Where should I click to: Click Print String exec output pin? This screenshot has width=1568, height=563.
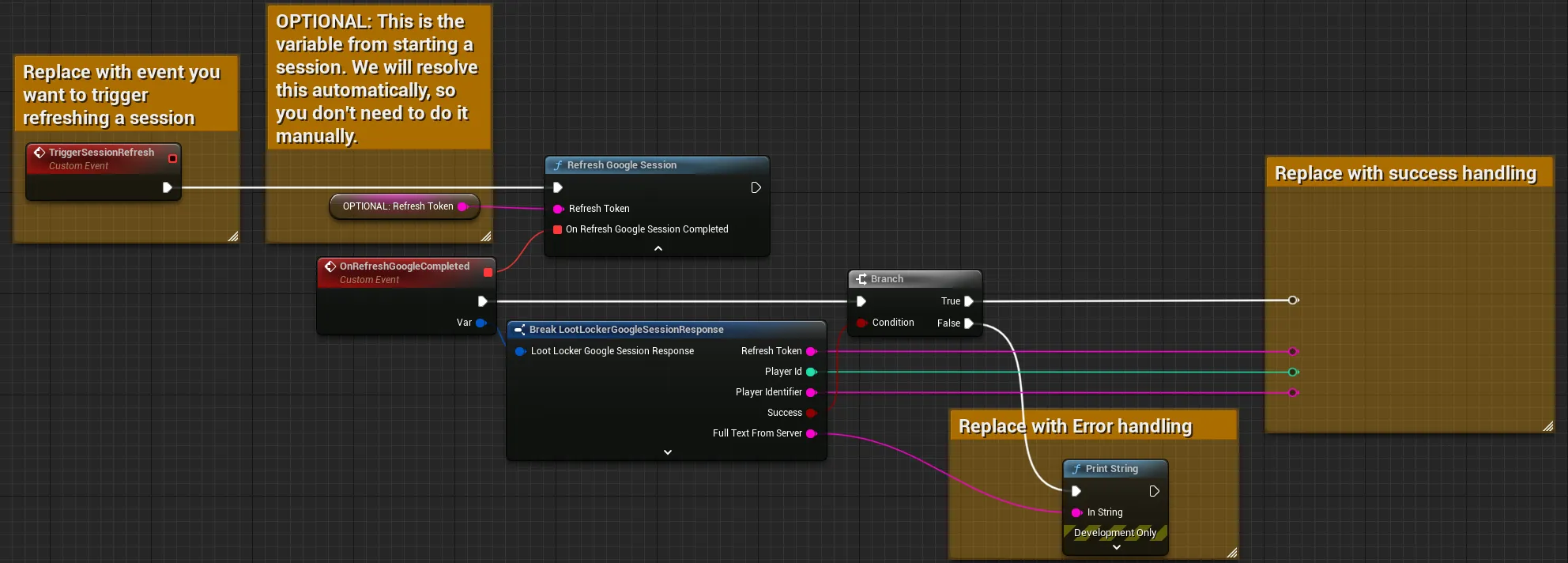click(x=1154, y=491)
